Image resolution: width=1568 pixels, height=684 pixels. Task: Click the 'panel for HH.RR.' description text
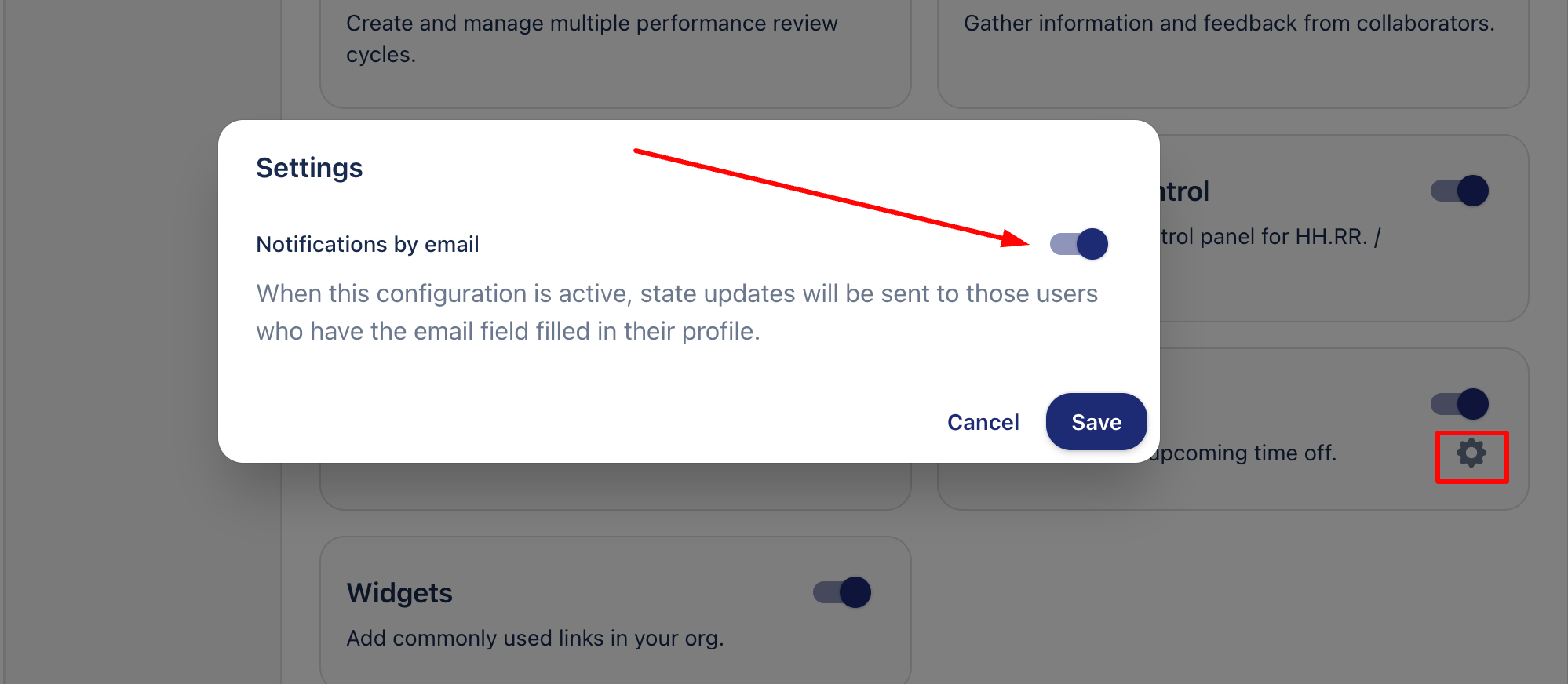[x=1270, y=237]
